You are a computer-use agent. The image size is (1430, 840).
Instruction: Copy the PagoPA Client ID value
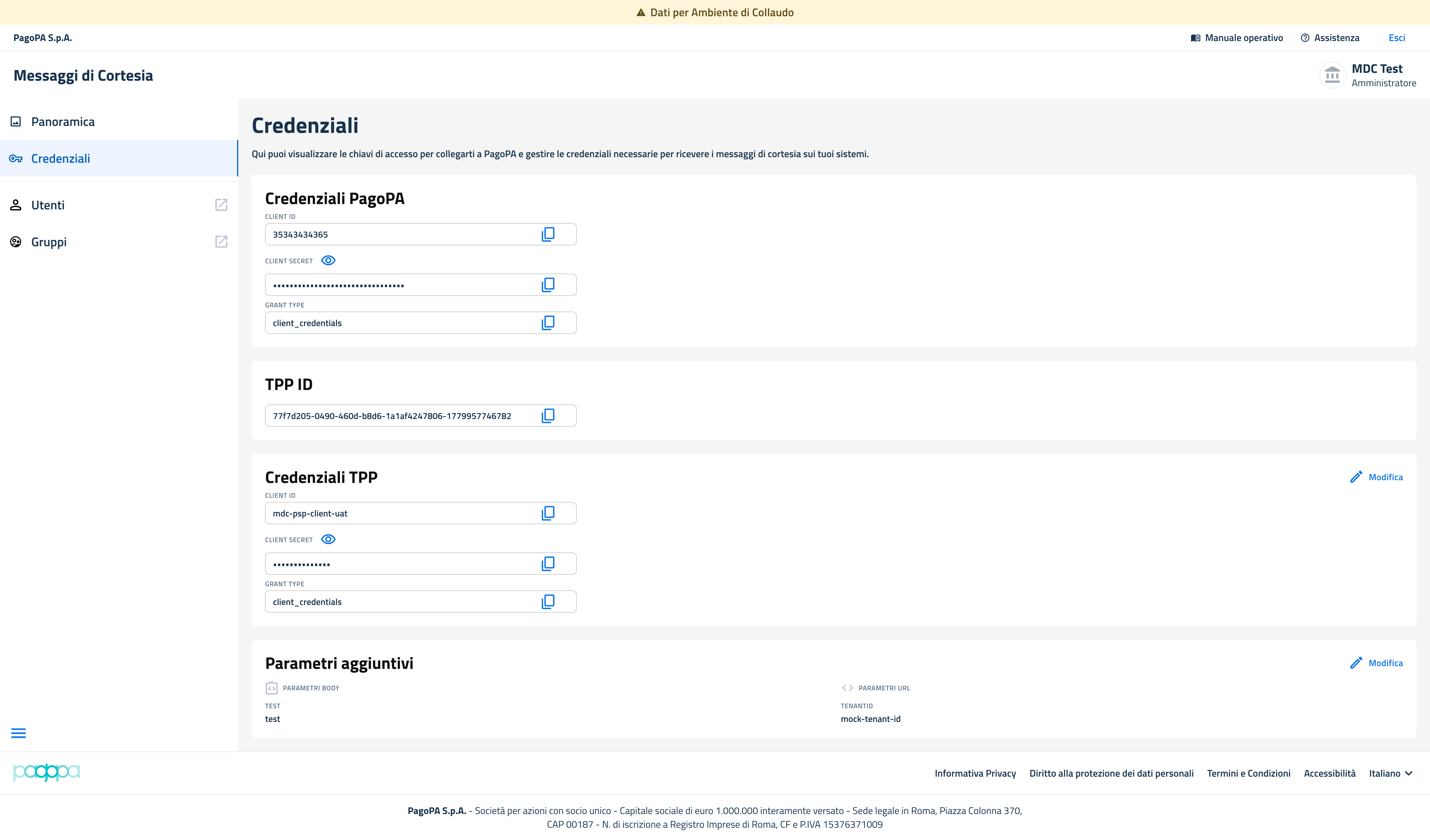click(x=548, y=234)
